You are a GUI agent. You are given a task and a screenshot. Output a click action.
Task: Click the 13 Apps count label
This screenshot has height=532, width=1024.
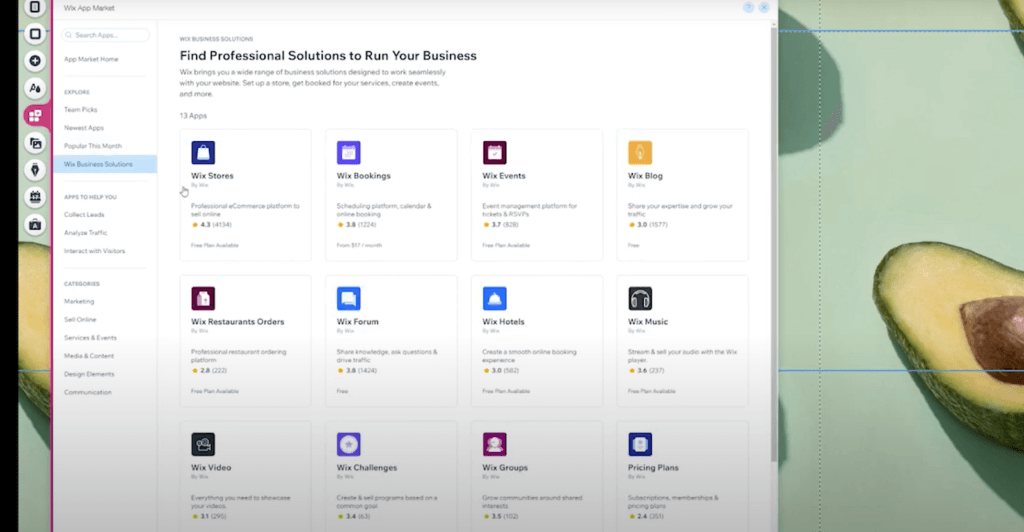193,116
